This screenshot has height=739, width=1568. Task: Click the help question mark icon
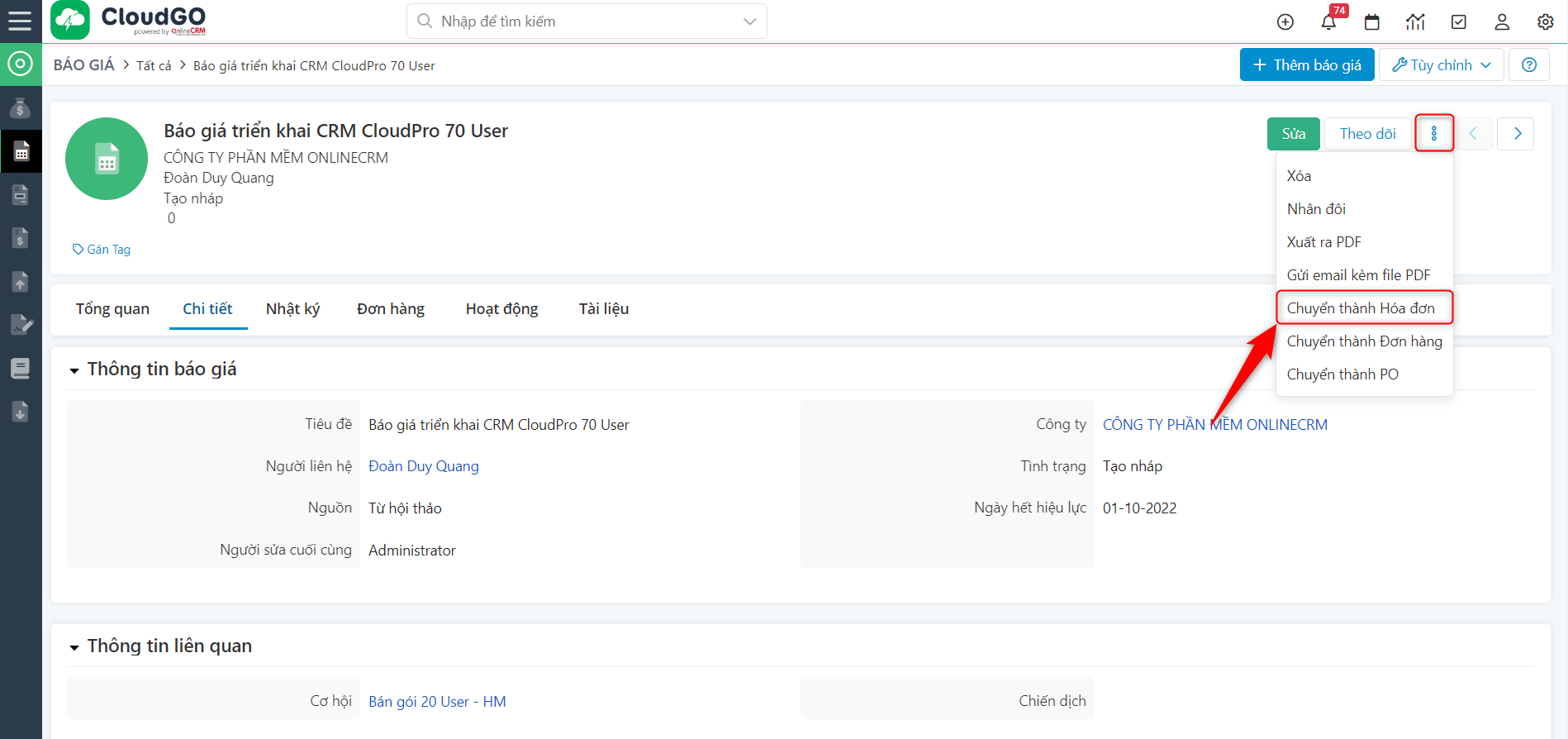coord(1529,64)
